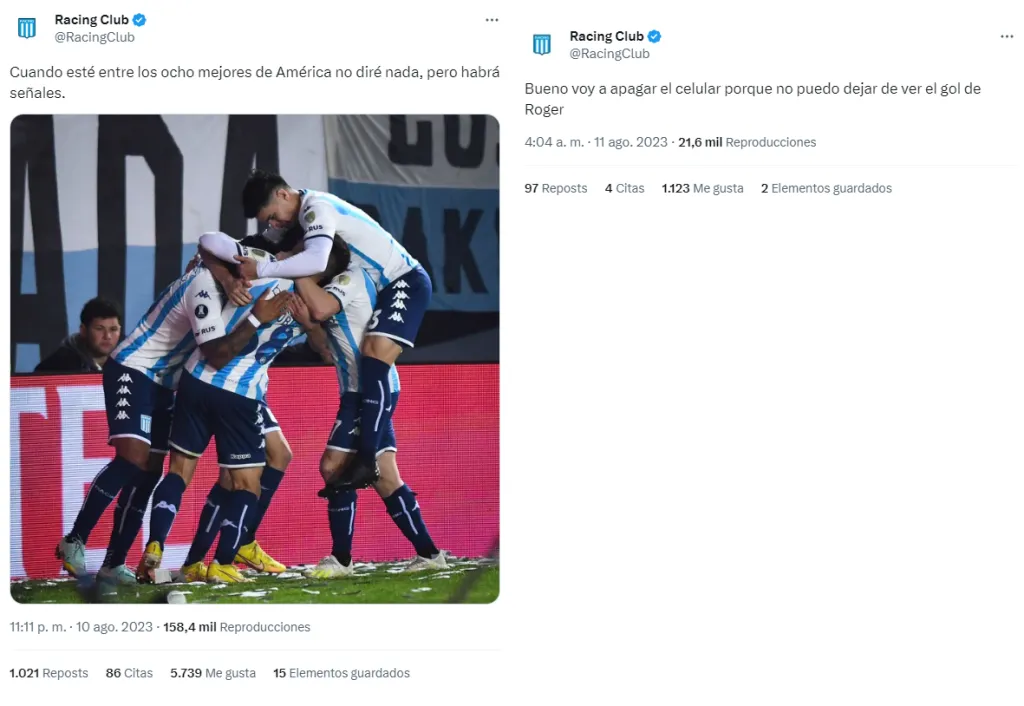View the 5.739 Me gusta list

pyautogui.click(x=213, y=673)
